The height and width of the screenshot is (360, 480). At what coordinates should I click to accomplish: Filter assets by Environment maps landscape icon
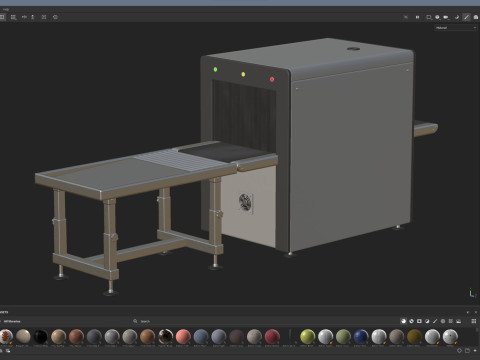tap(459, 321)
